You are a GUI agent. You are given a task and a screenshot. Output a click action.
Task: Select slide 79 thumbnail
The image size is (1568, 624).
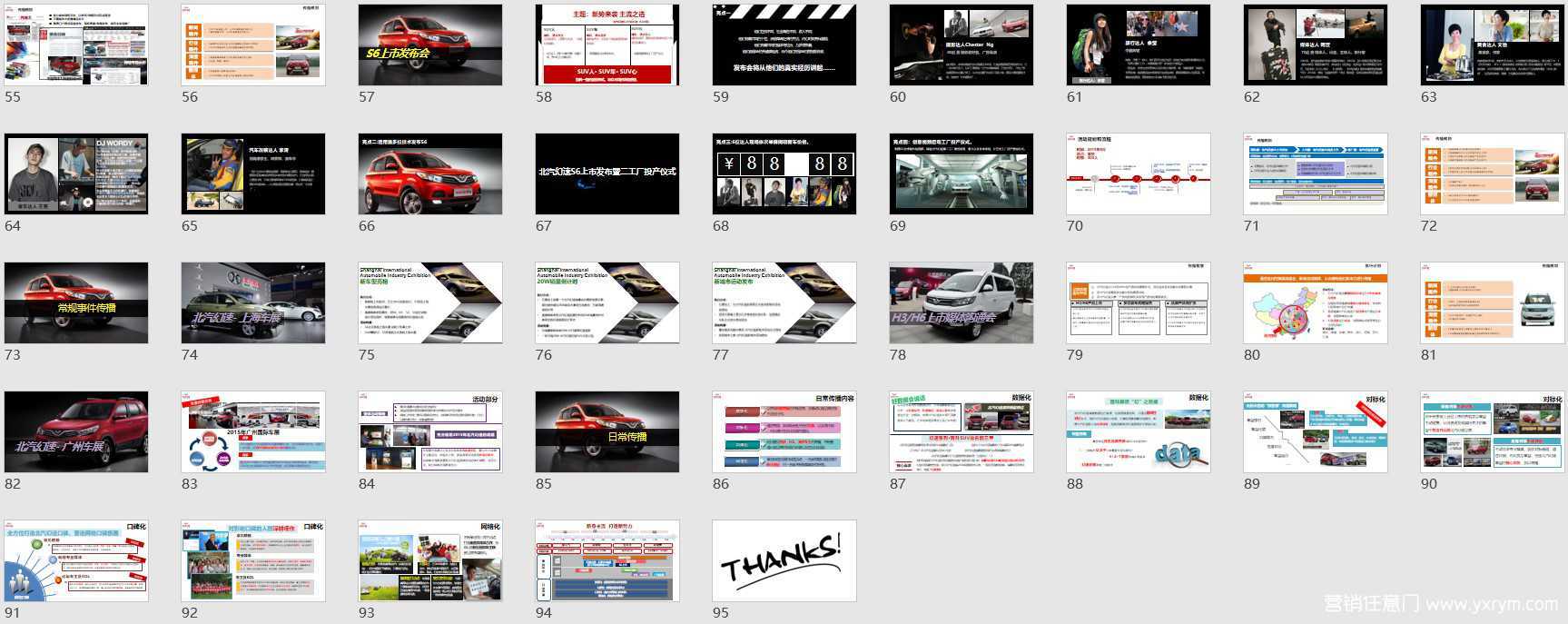1139,302
